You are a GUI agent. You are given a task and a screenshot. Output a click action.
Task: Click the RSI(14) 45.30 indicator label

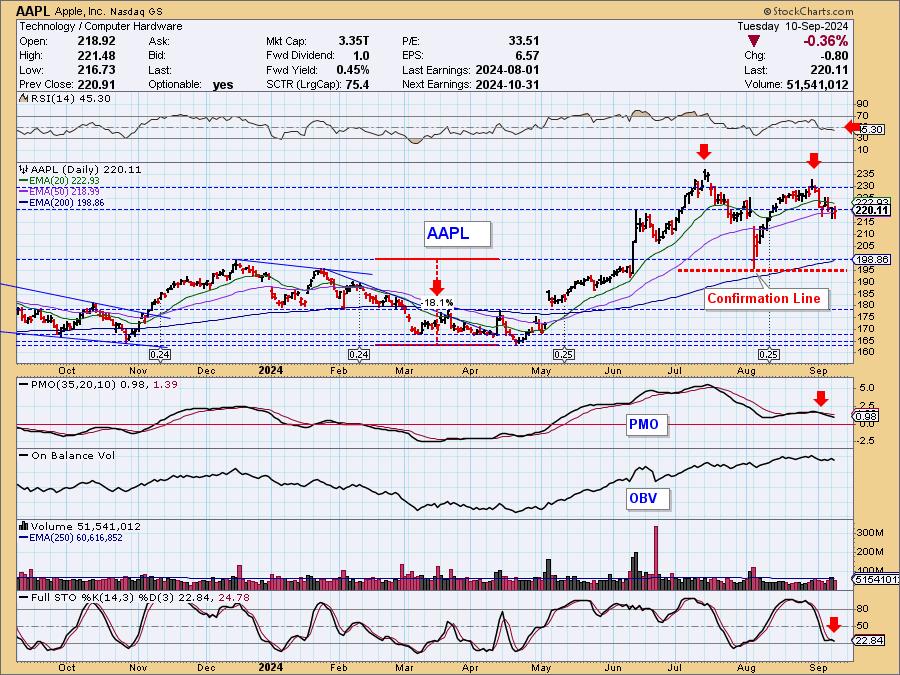tap(71, 98)
